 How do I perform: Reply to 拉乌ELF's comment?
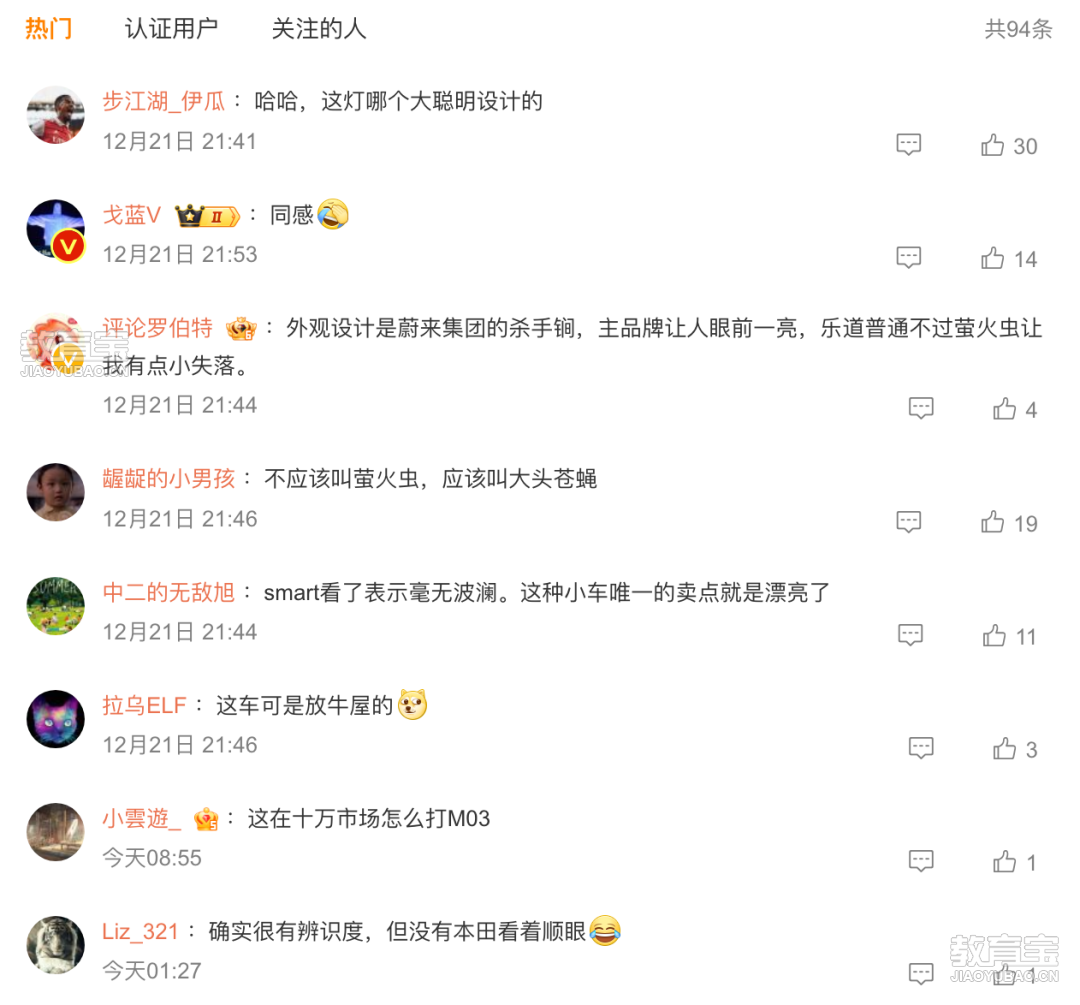(921, 748)
